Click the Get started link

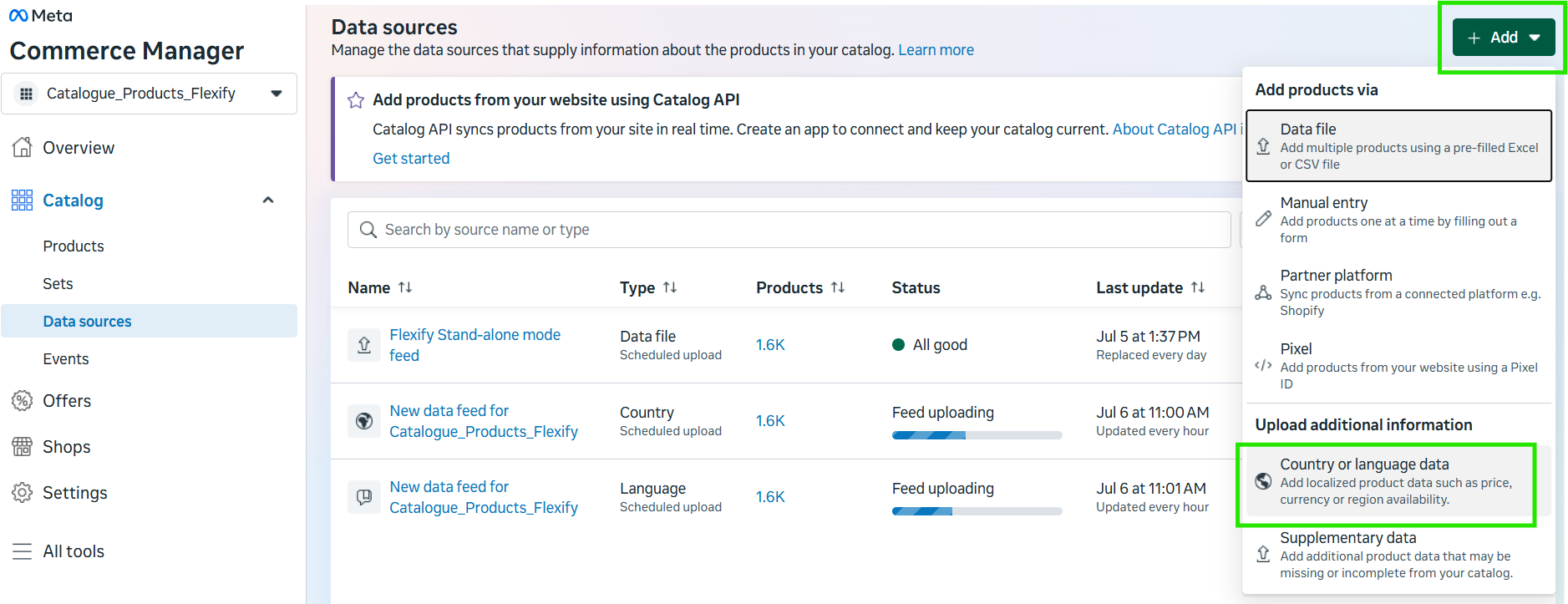(411, 158)
